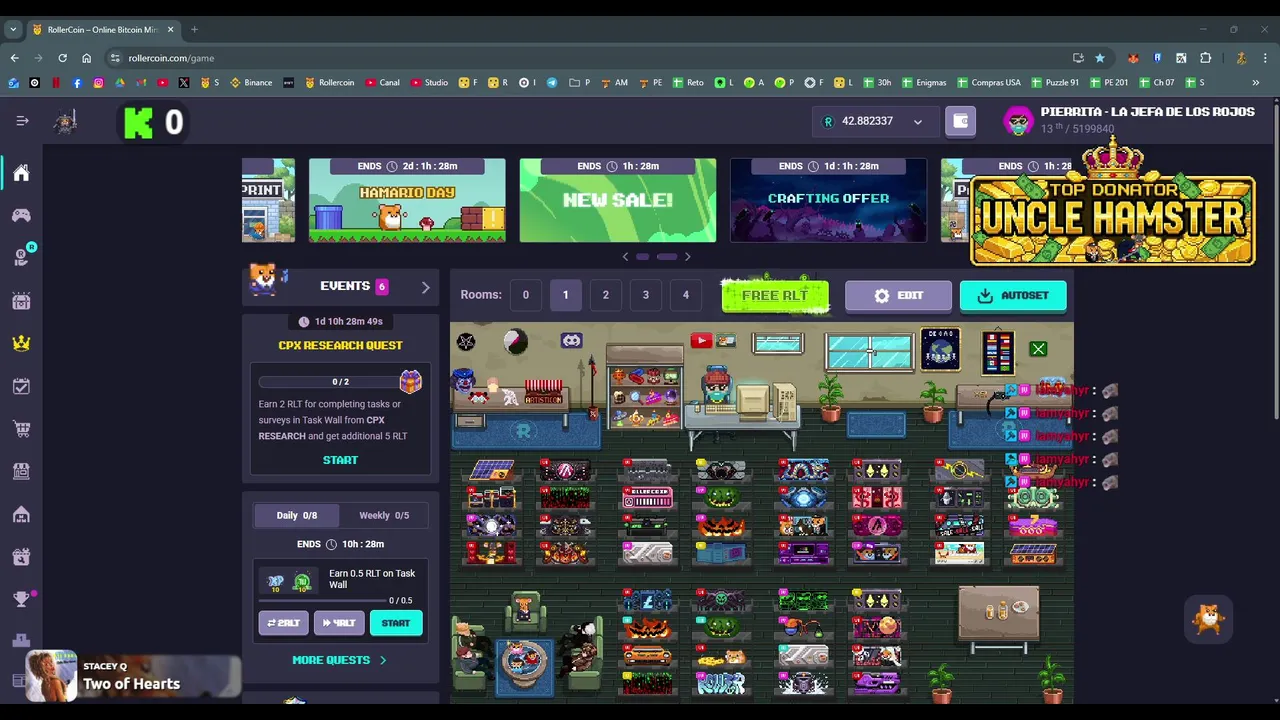Expand the 42.882337 balance currency dropdown
1280x720 pixels.
pos(917,122)
